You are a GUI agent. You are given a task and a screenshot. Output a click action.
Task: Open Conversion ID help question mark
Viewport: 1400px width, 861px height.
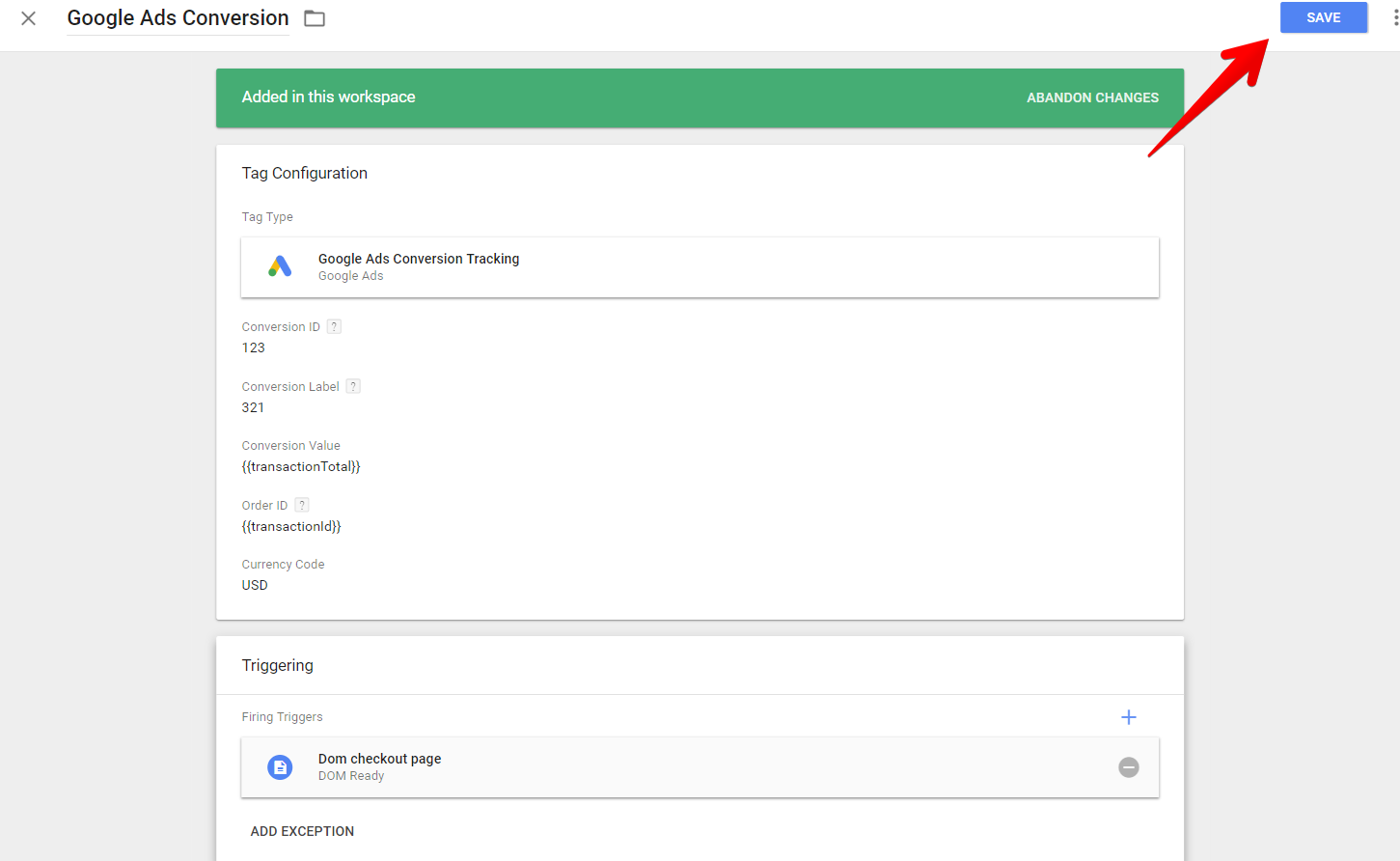[334, 326]
